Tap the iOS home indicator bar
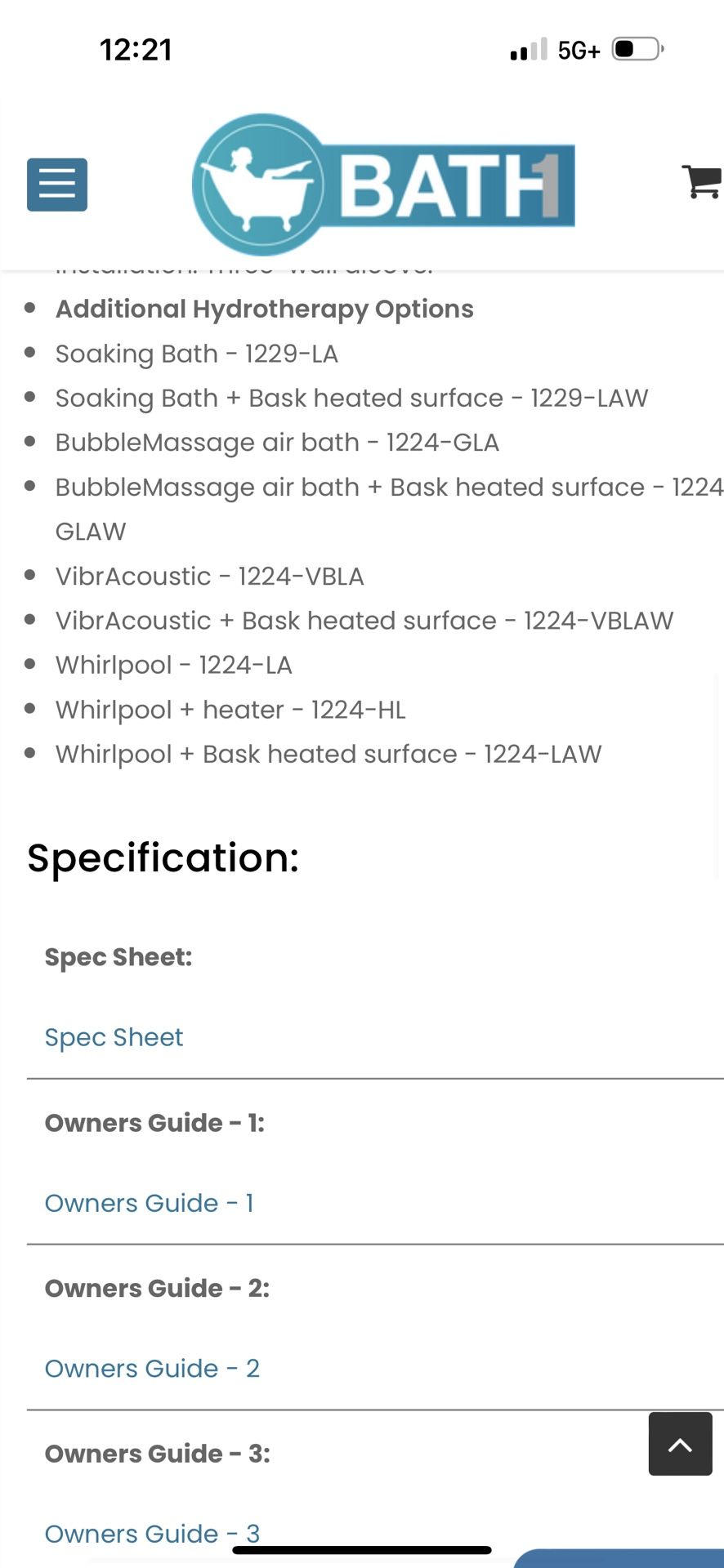Image resolution: width=724 pixels, height=1568 pixels. coord(362,1549)
